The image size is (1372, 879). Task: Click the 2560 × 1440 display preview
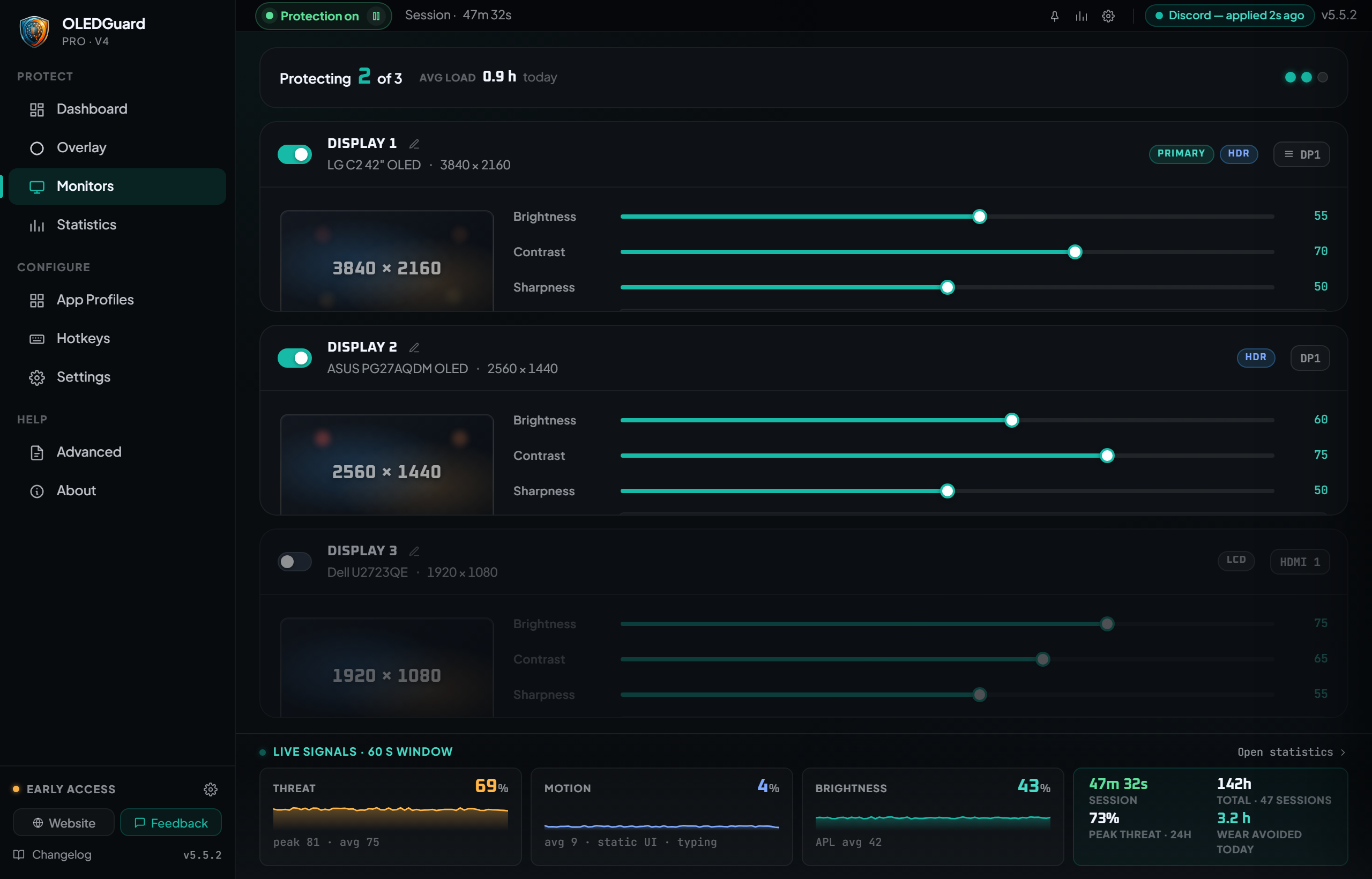[x=386, y=465]
